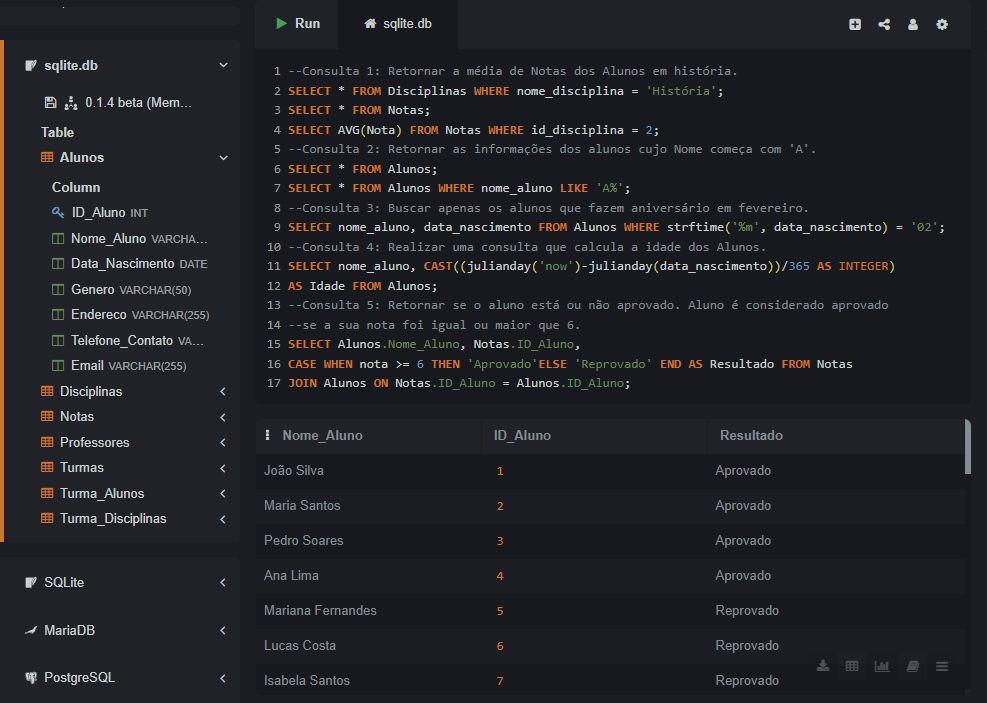Click the 'Maria Santos' result cell

point(302,506)
